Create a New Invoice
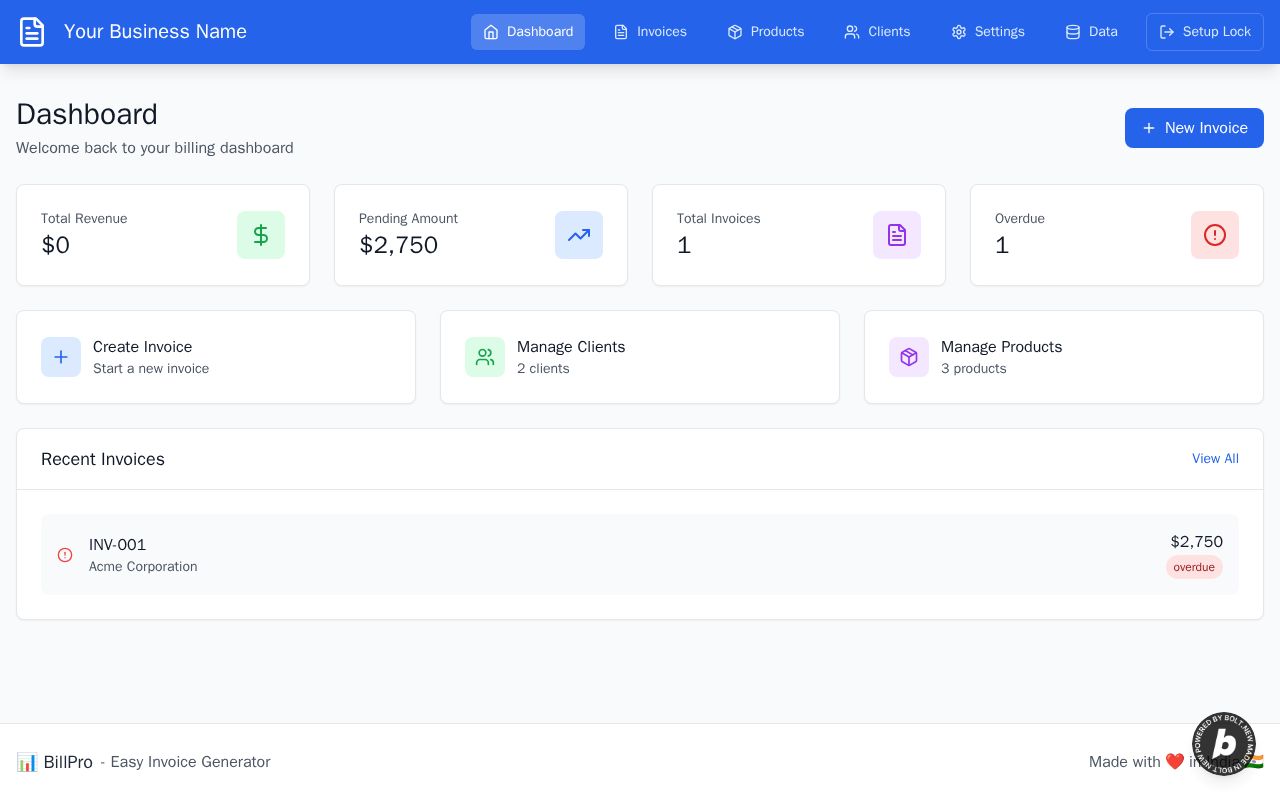This screenshot has height=800, width=1280. [1194, 128]
